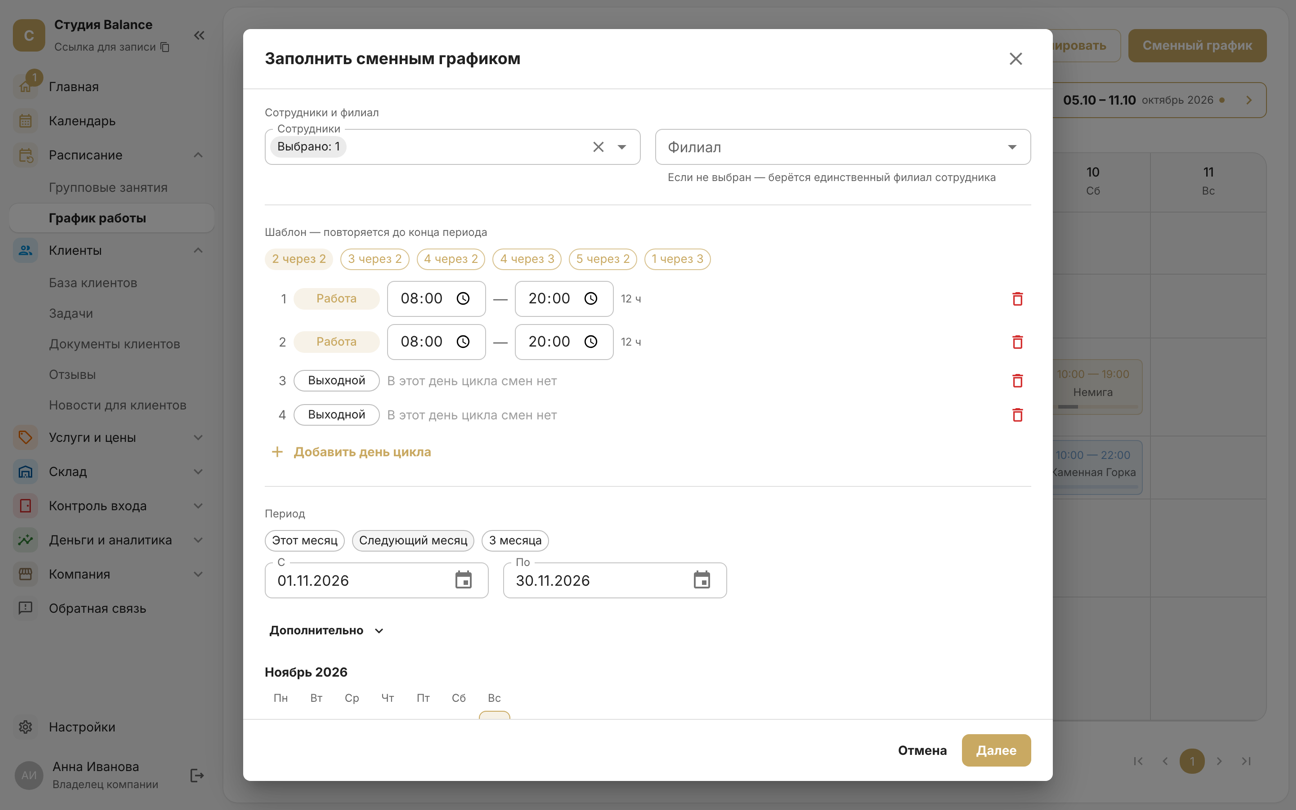
Task: Toggle day 1 Работа shift type chip
Action: (336, 299)
